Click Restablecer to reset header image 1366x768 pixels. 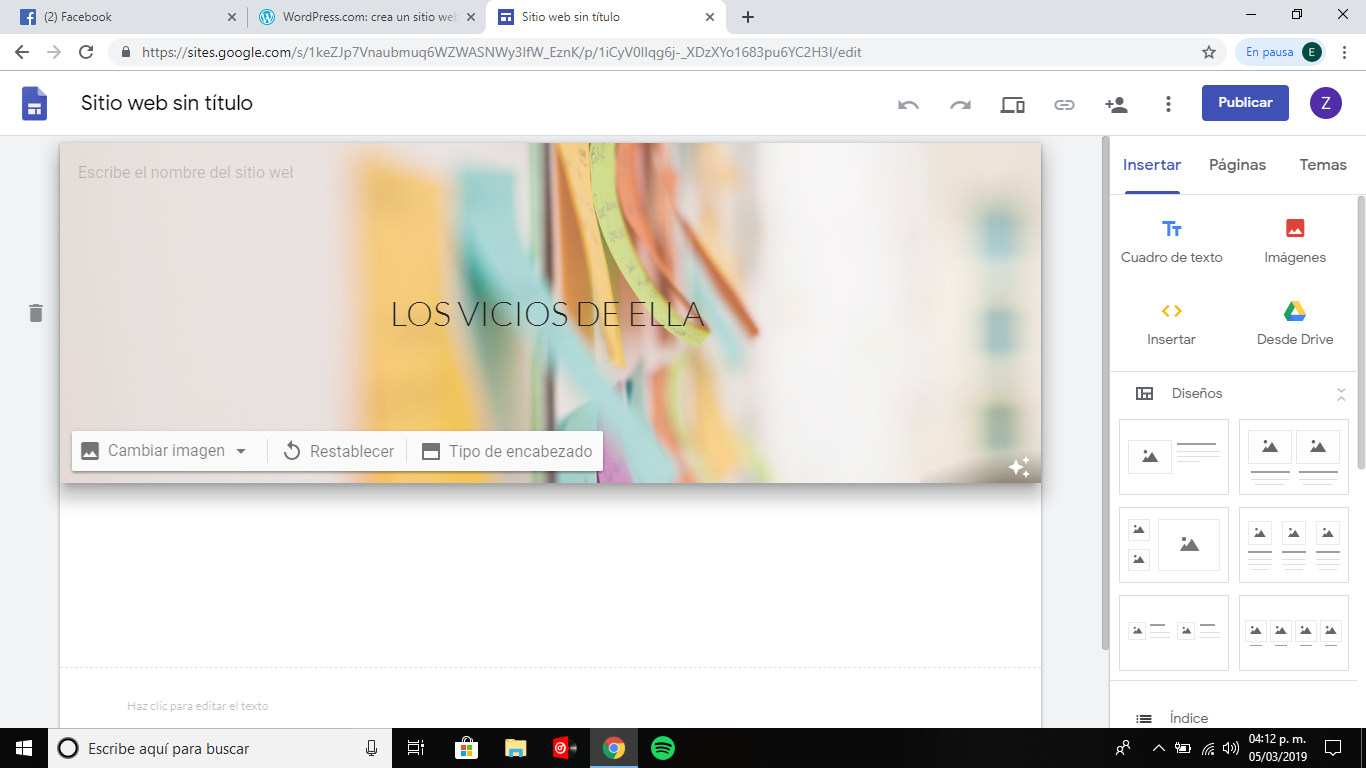[338, 451]
